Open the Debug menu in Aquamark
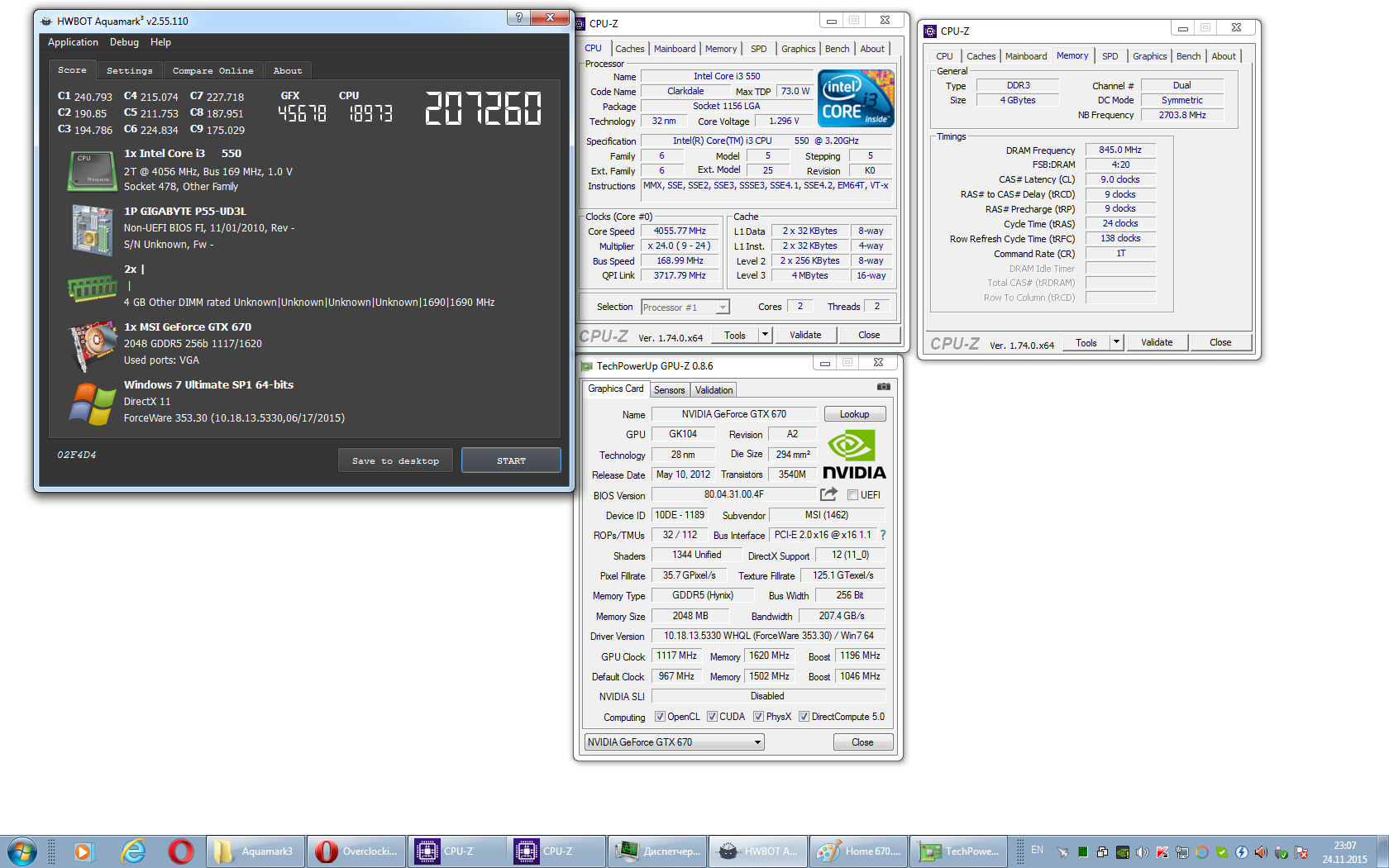Image resolution: width=1389 pixels, height=868 pixels. [124, 42]
